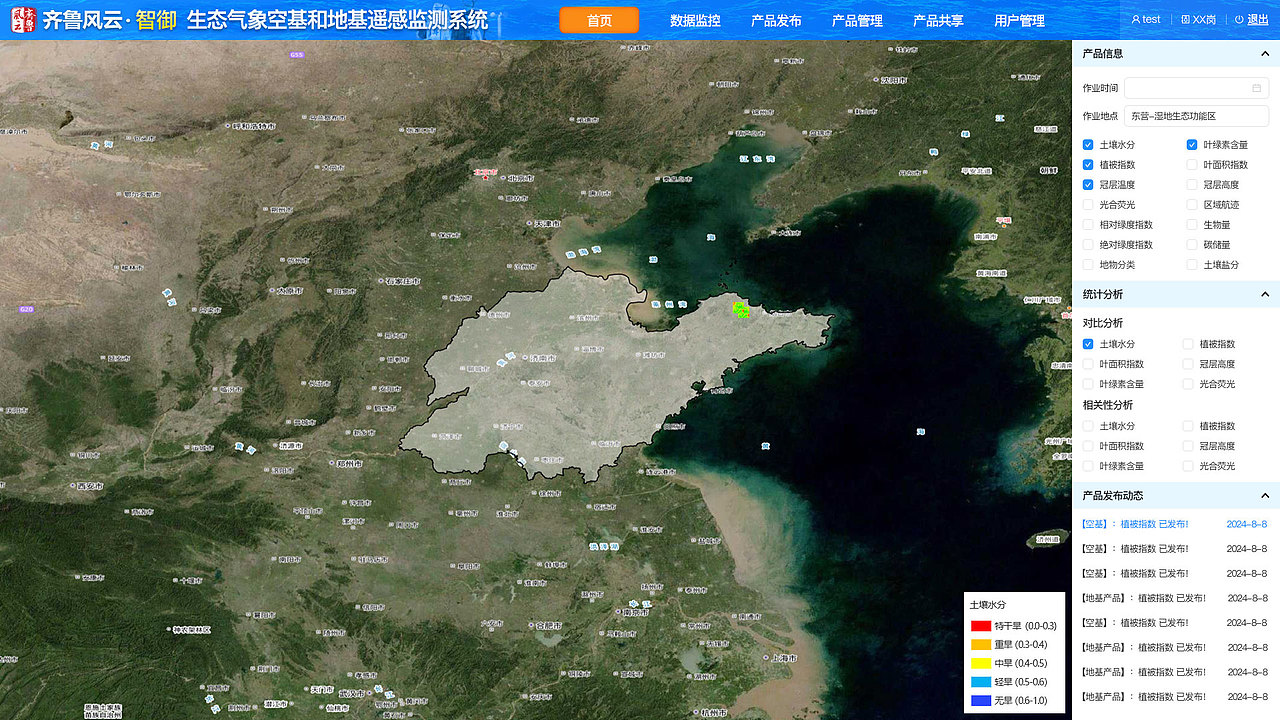Tick the 相对绿度指数 checkbox
Screen dimensions: 1280x720
pos(1088,225)
